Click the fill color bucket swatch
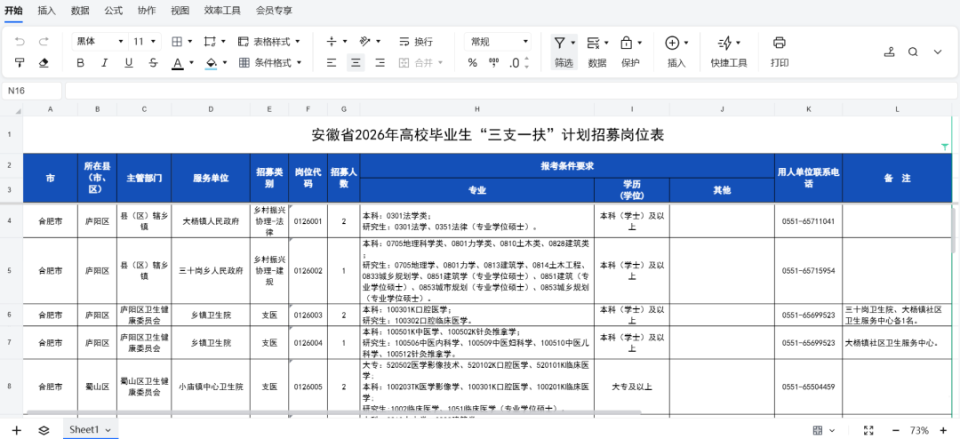Image resolution: width=960 pixels, height=439 pixels. tap(211, 63)
